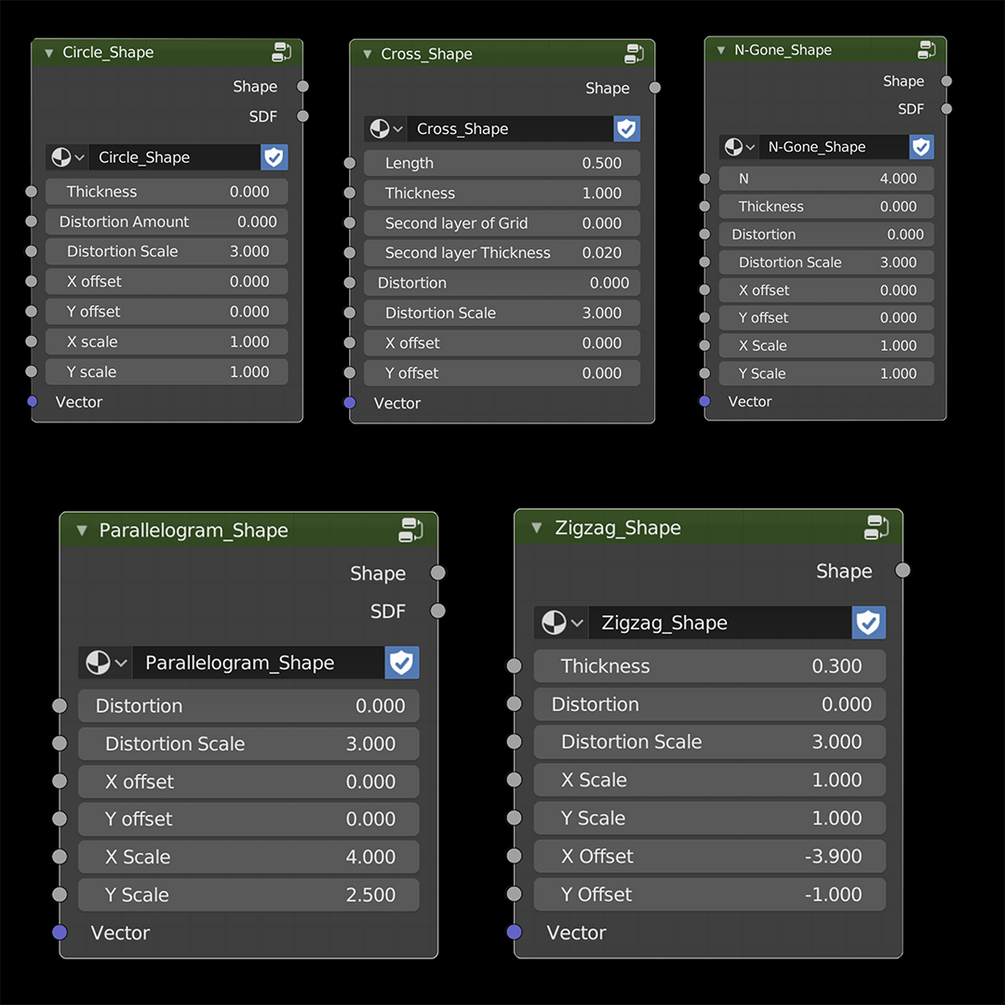Click the Zigzag_Shape node group edit icon

876,527
